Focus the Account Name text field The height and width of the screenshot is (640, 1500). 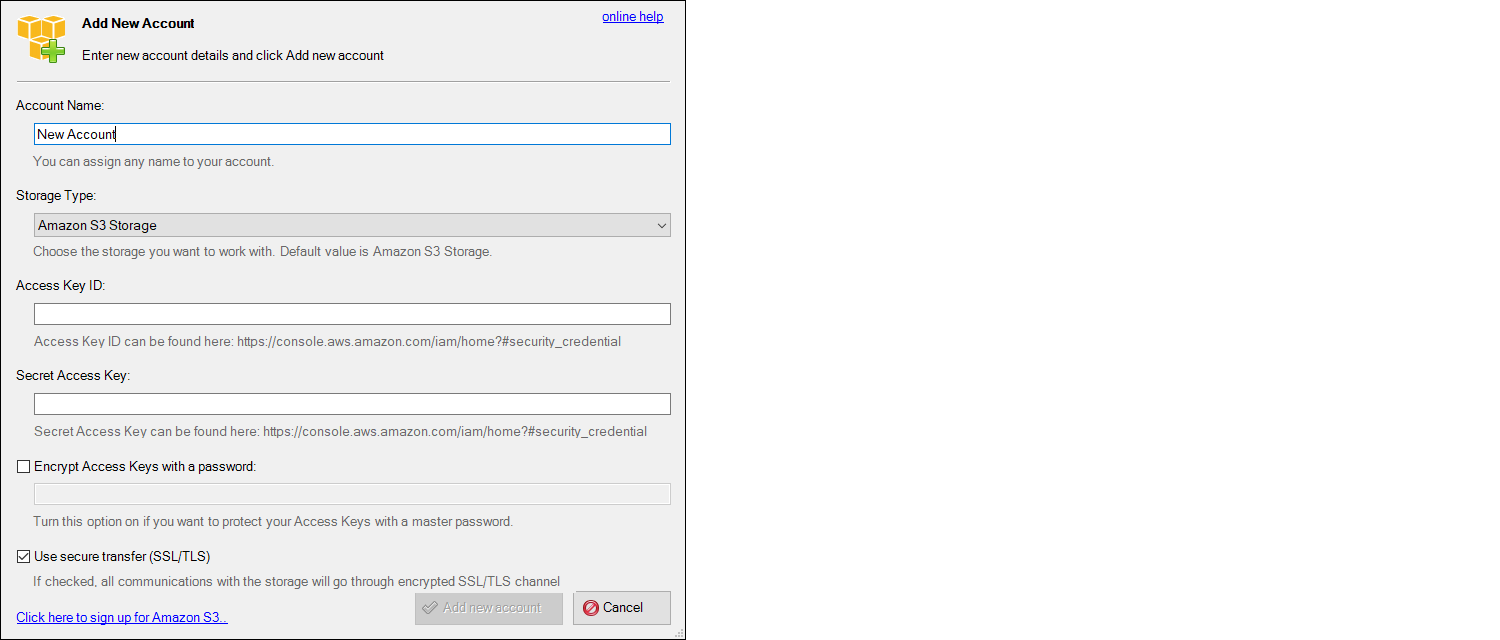point(352,134)
